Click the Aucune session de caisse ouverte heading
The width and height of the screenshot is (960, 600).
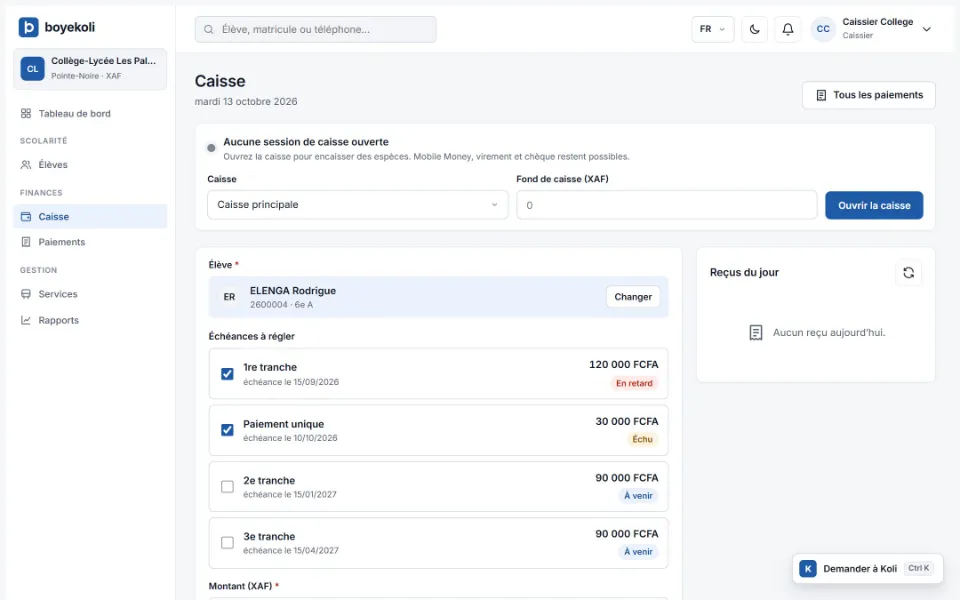tap(306, 141)
